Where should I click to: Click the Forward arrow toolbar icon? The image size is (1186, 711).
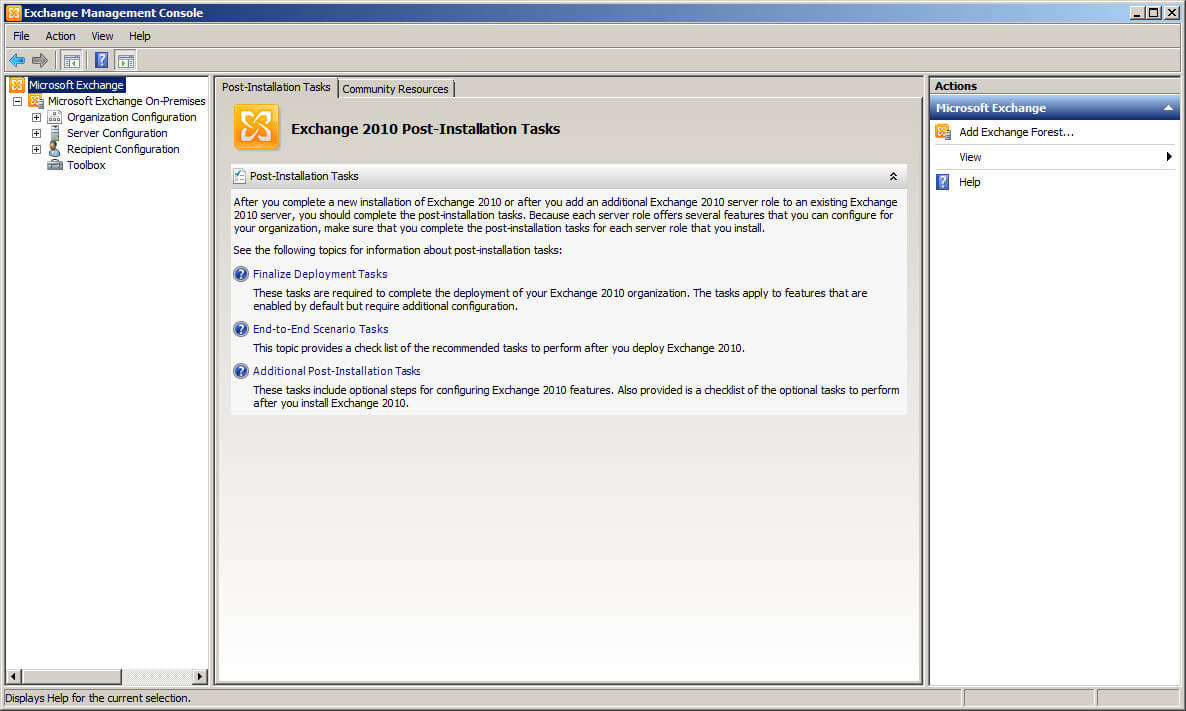(x=39, y=60)
